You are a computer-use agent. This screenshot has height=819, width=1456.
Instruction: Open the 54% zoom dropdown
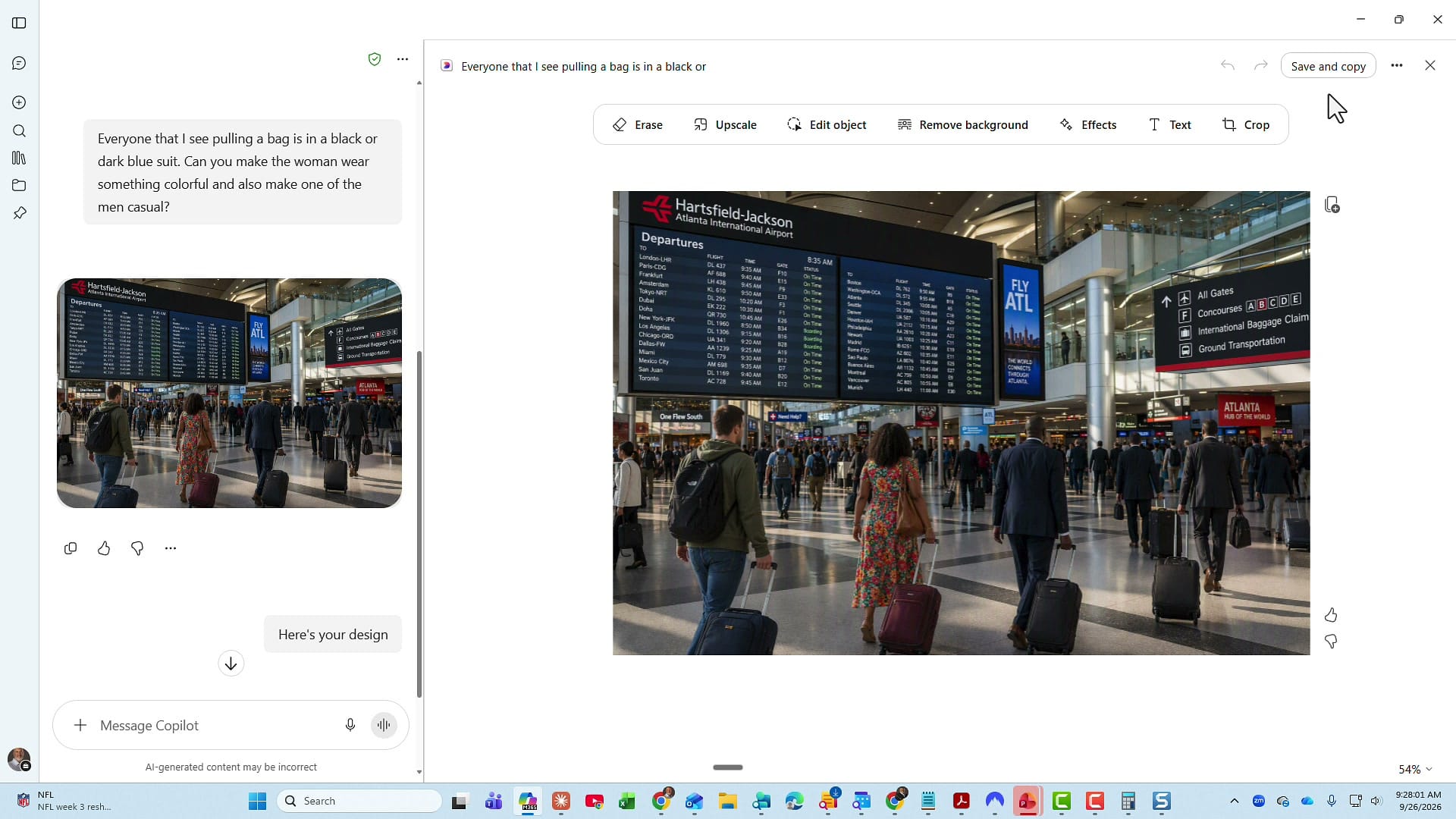coord(1415,769)
